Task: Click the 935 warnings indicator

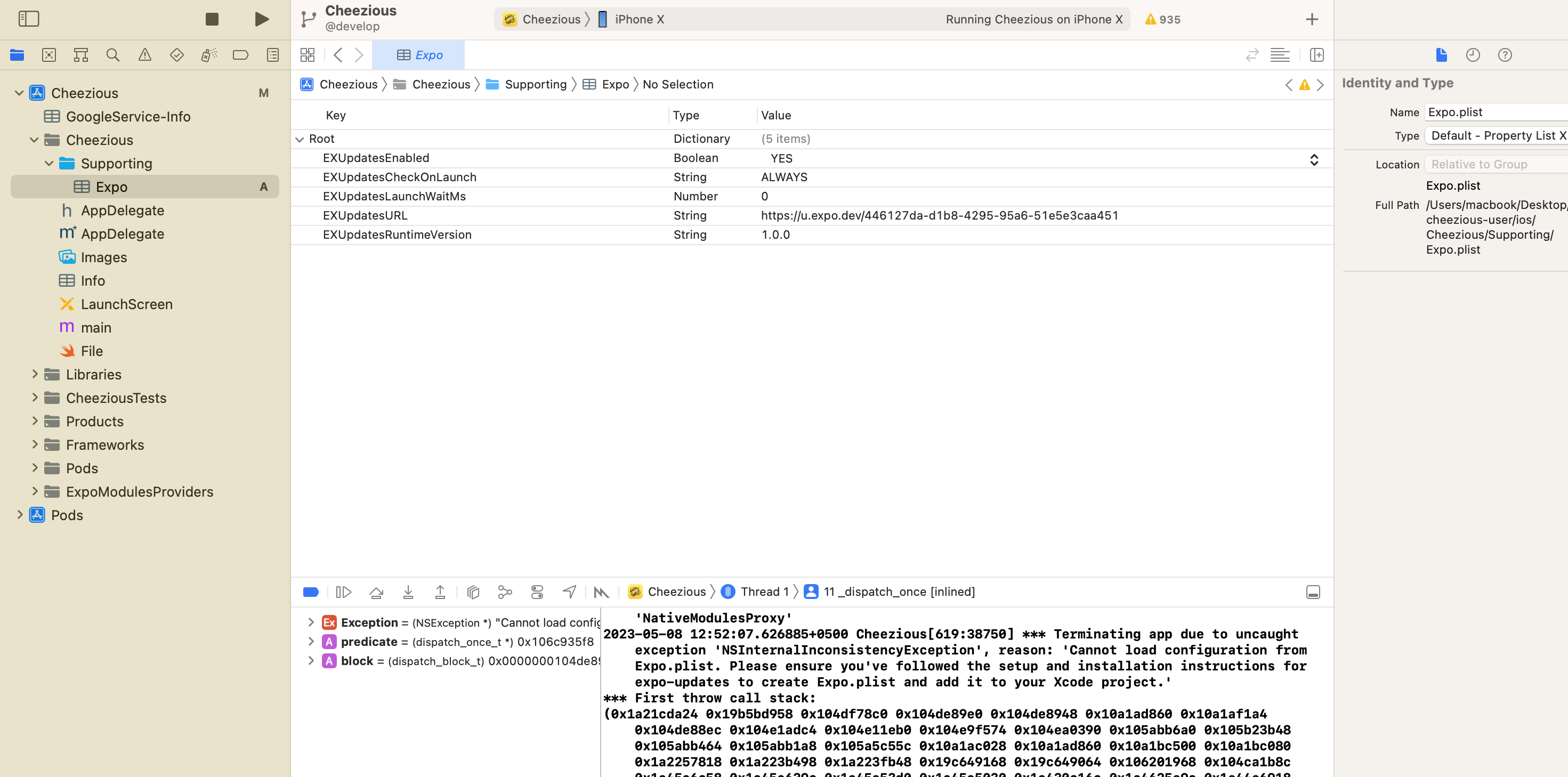Action: coord(1161,19)
